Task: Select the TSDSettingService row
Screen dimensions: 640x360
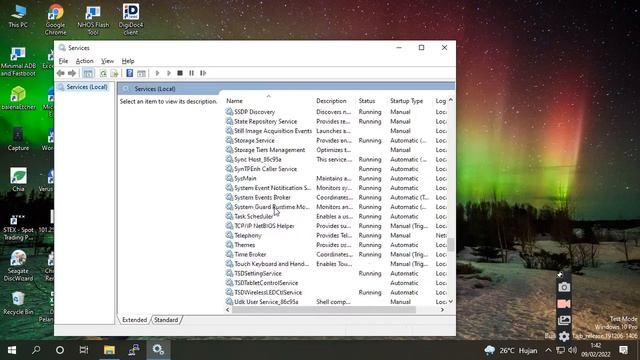Action: point(336,273)
